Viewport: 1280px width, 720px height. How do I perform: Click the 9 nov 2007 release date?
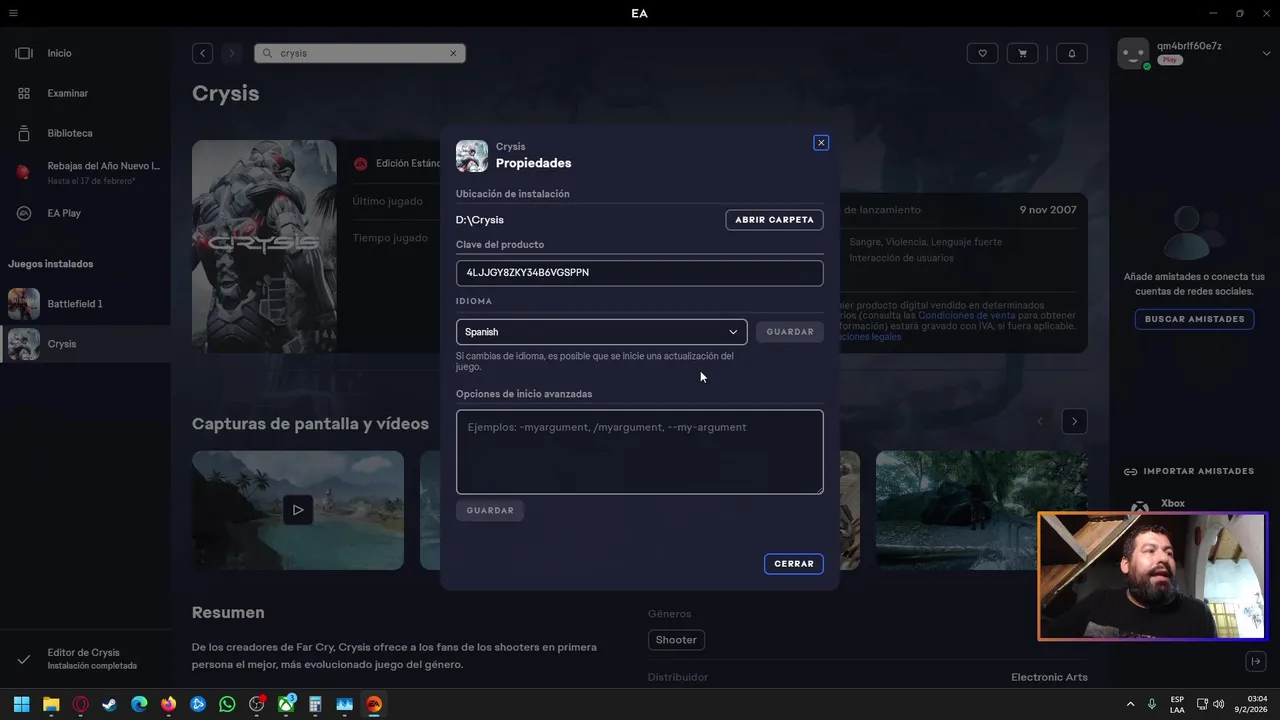coord(1048,210)
